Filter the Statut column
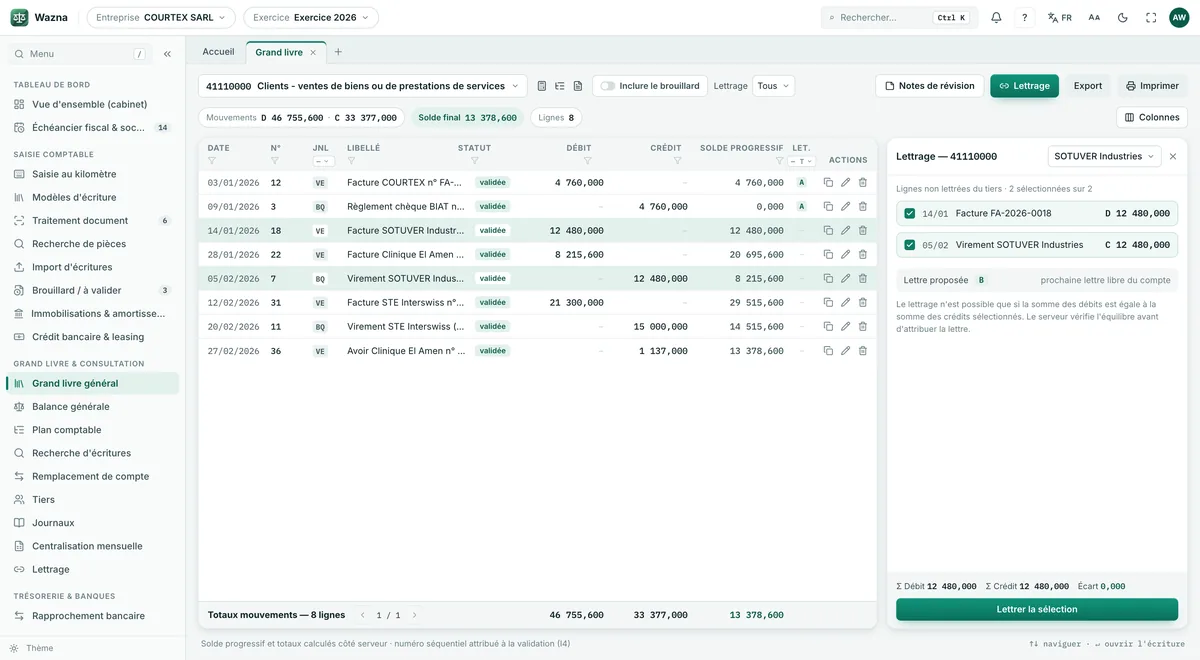Viewport: 1200px width, 660px height. pos(475,160)
